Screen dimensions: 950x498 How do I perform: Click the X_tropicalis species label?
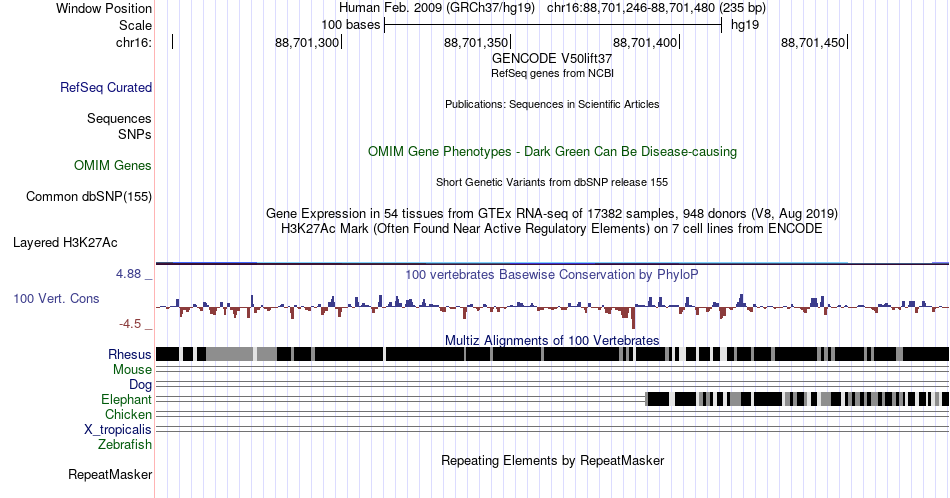(118, 430)
